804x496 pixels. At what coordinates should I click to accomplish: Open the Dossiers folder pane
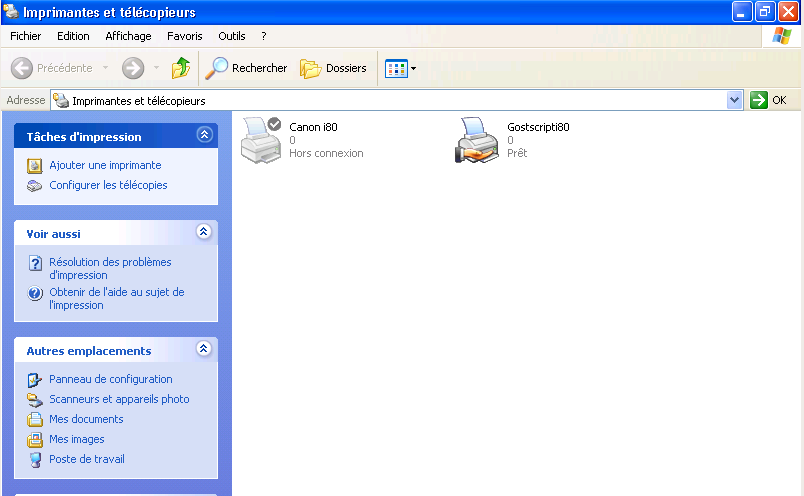(333, 68)
